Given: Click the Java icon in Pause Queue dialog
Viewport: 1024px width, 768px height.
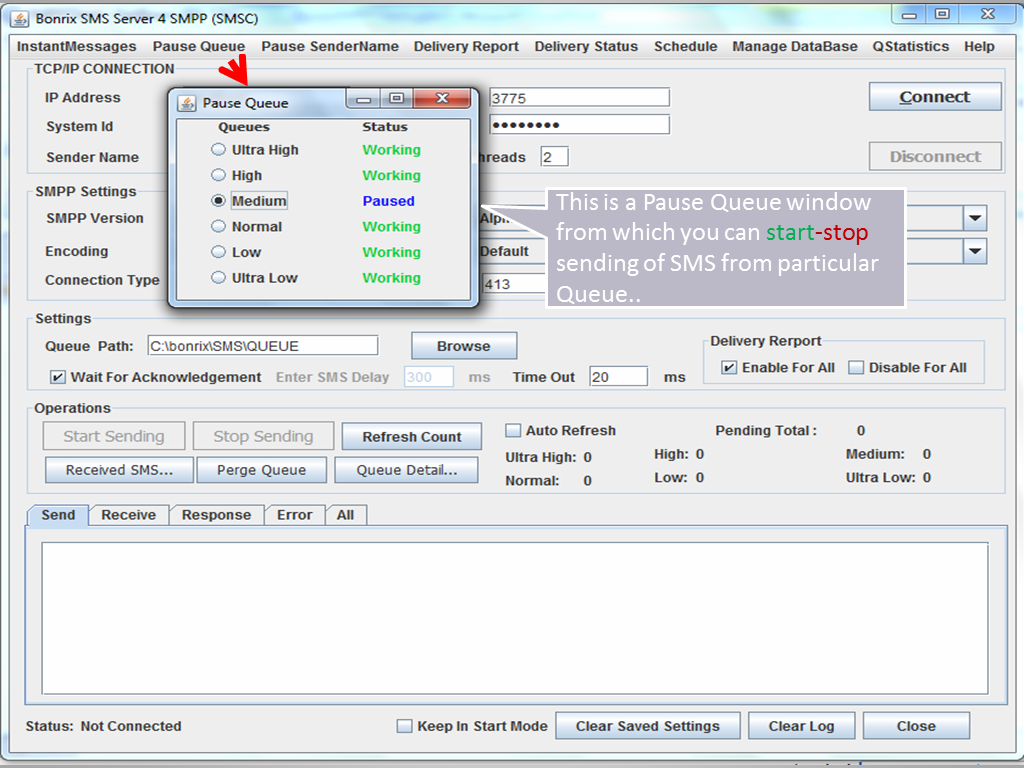Looking at the screenshot, I should tap(187, 103).
